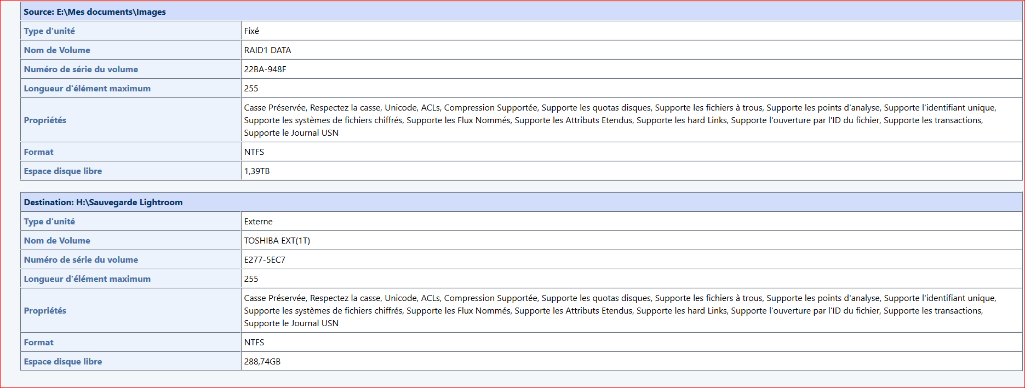Click "Nom de Volume" label in Destination table

click(x=57, y=240)
